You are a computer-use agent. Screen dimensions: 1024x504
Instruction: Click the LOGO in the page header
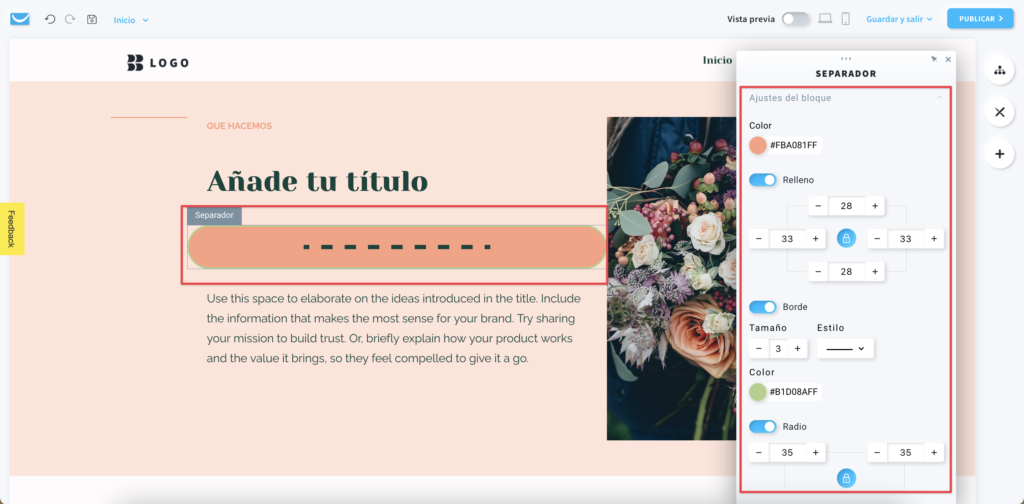point(158,63)
